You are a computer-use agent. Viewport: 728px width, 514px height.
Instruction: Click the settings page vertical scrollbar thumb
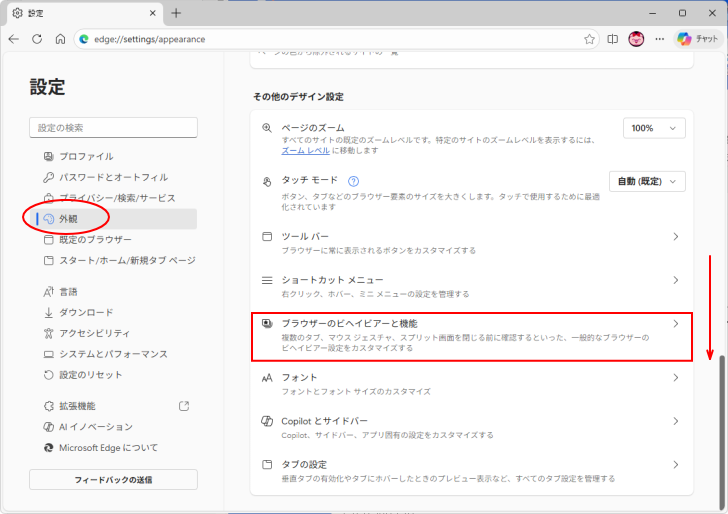722,432
